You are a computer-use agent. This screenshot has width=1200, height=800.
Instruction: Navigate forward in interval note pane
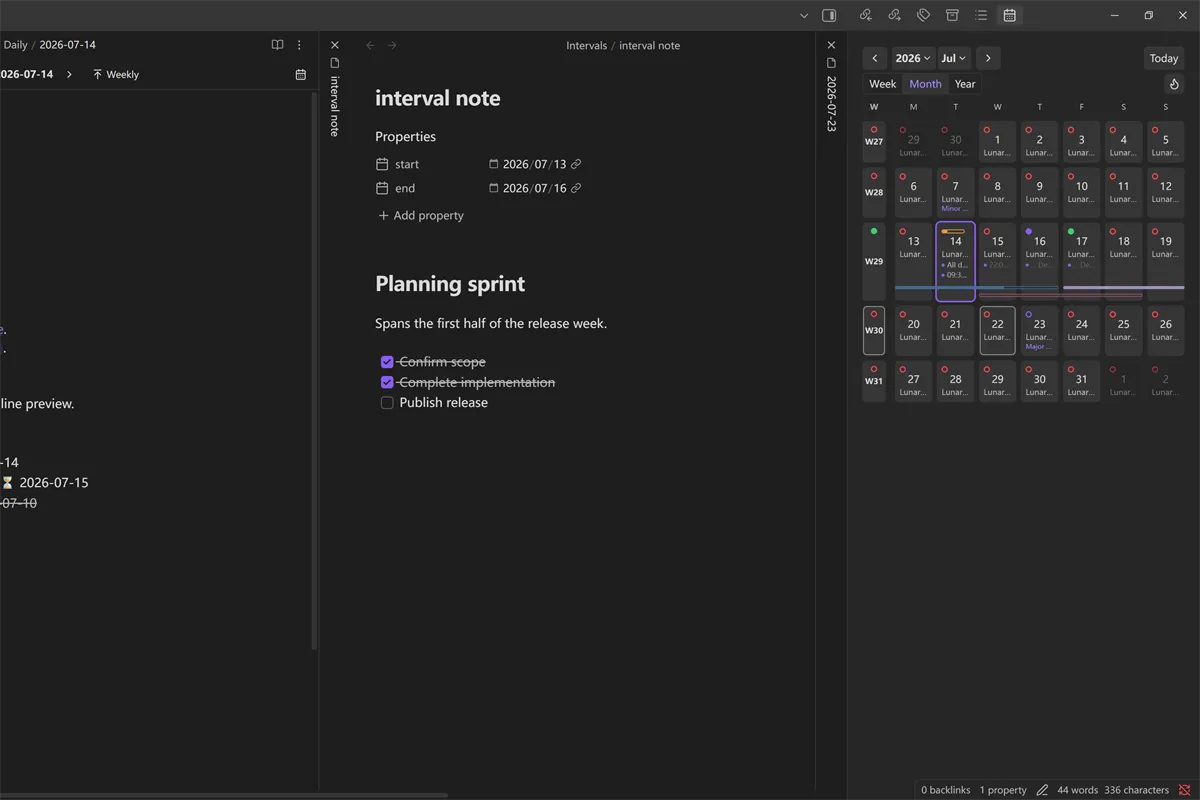click(x=392, y=45)
